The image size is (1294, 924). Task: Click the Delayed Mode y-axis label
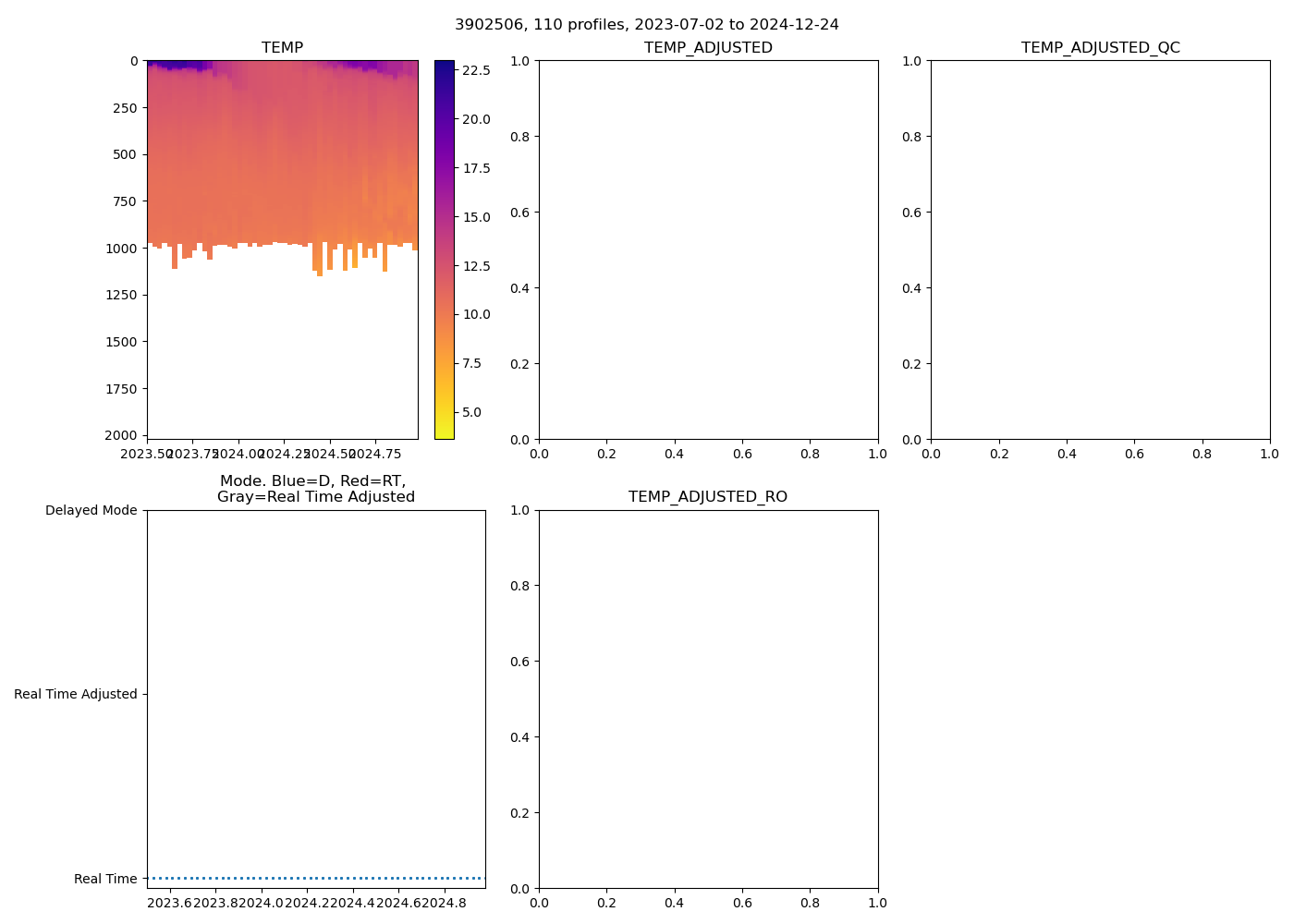coord(91,511)
